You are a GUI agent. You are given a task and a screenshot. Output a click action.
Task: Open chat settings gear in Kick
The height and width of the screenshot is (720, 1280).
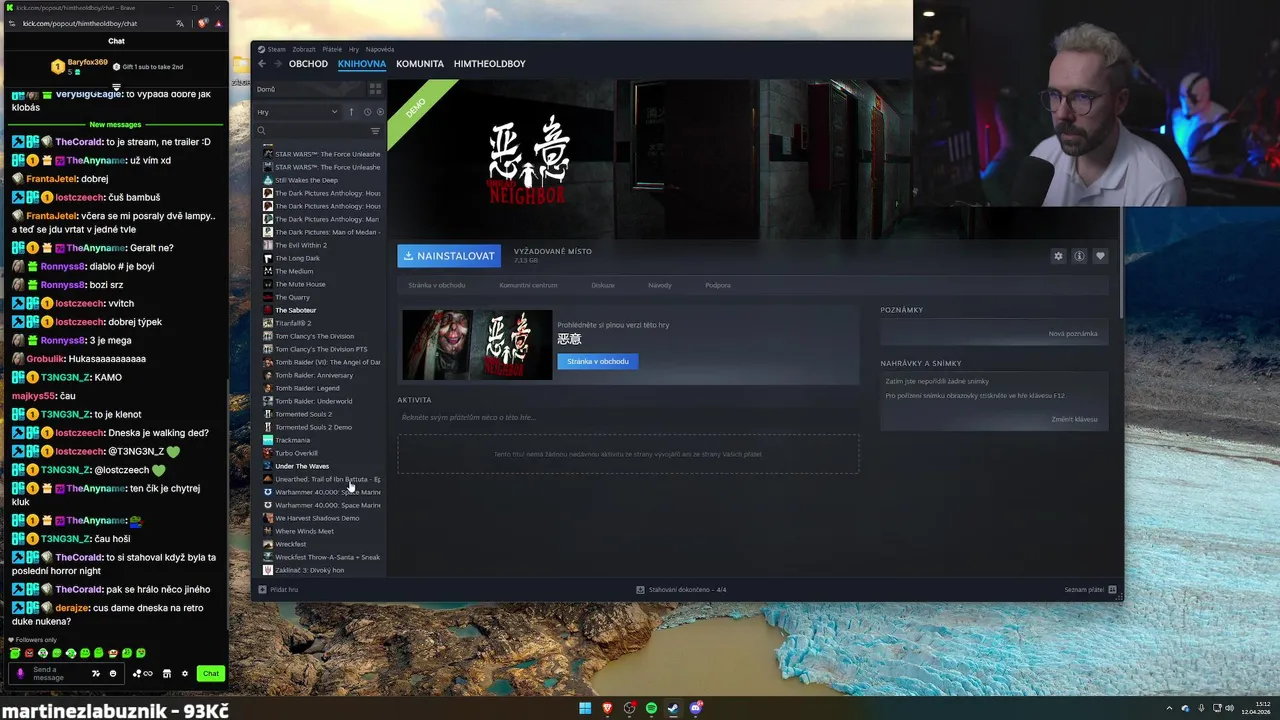click(185, 673)
